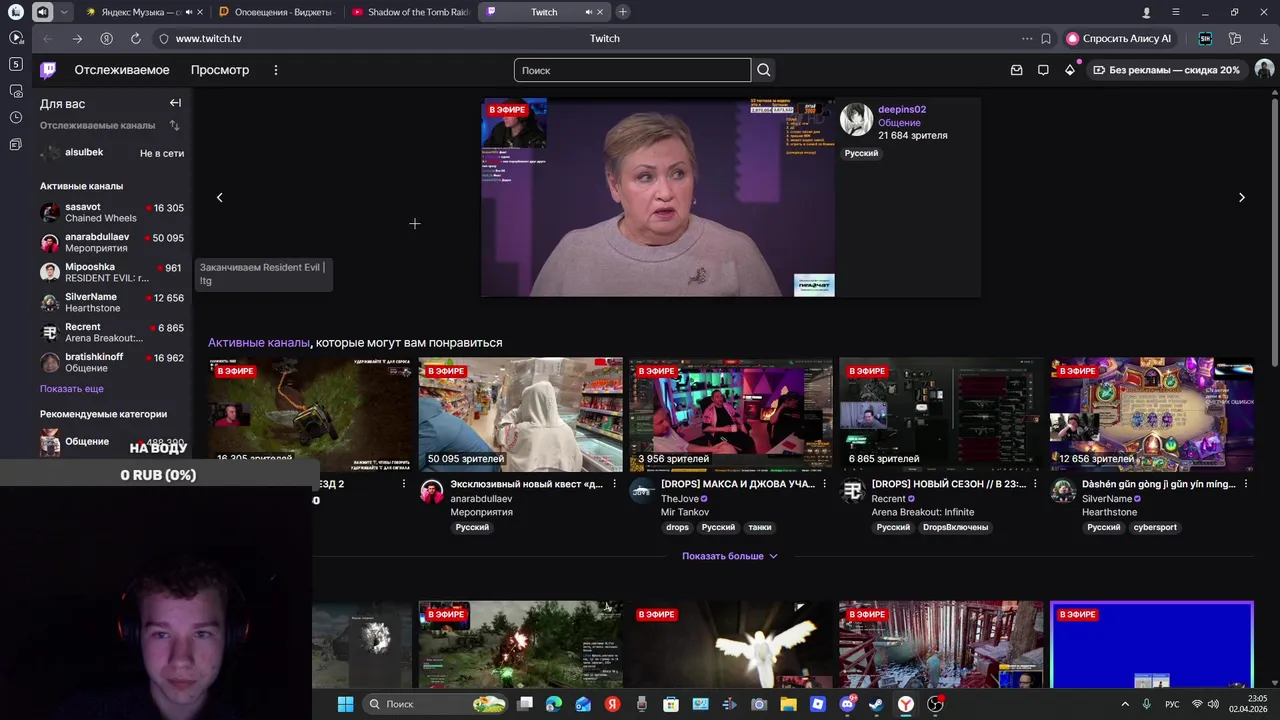
Task: Open whispers chat bubble icon
Action: click(1043, 70)
